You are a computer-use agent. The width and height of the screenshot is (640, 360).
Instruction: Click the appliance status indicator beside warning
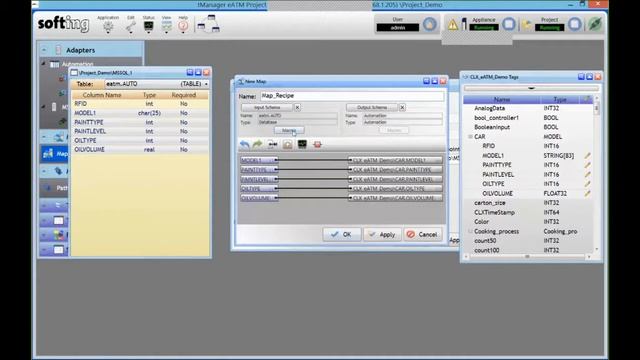tap(464, 24)
